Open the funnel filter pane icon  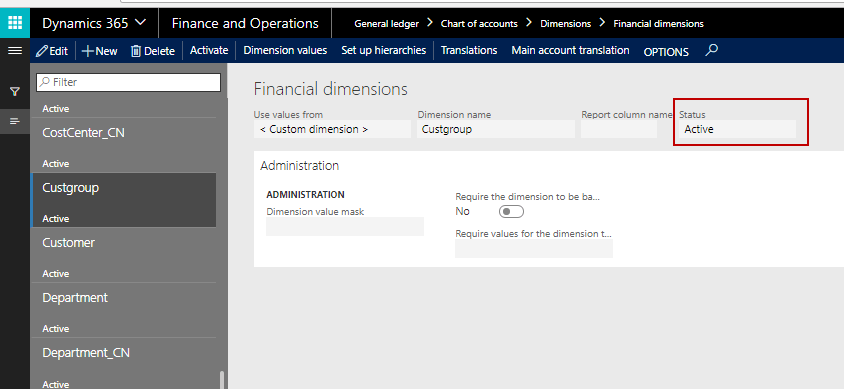click(x=15, y=91)
